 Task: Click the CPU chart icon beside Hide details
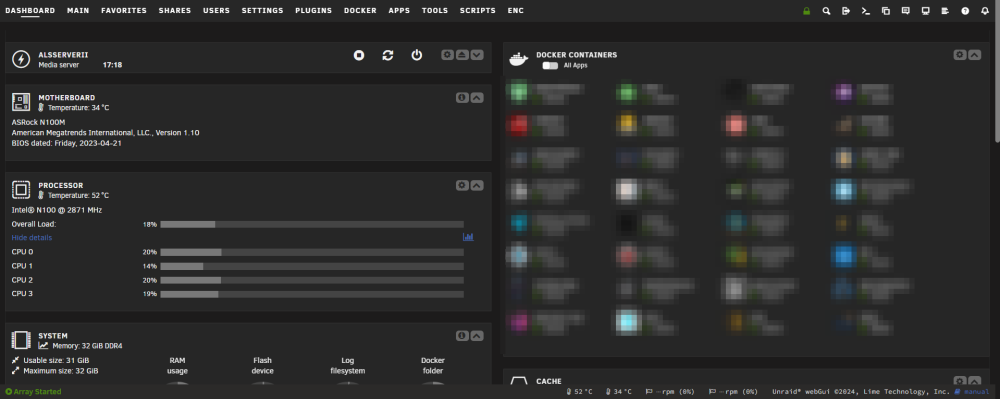468,237
